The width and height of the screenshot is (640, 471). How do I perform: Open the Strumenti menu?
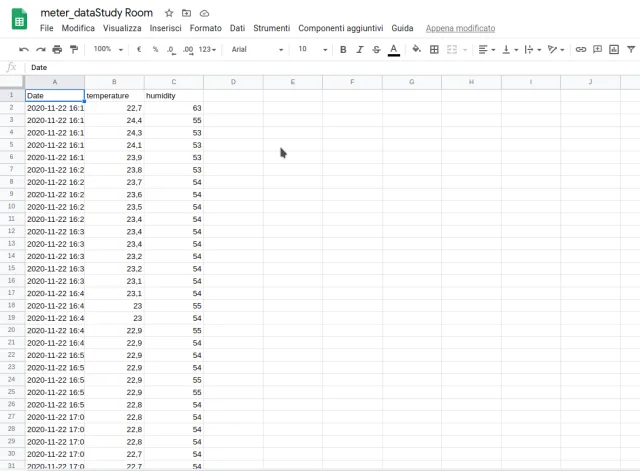271,28
